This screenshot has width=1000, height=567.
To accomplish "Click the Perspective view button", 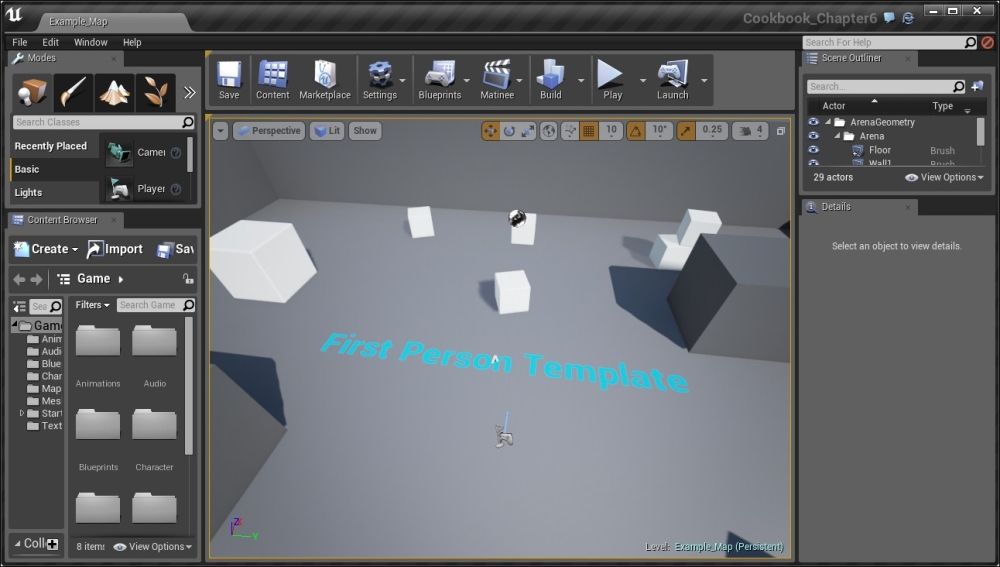I will tap(269, 131).
